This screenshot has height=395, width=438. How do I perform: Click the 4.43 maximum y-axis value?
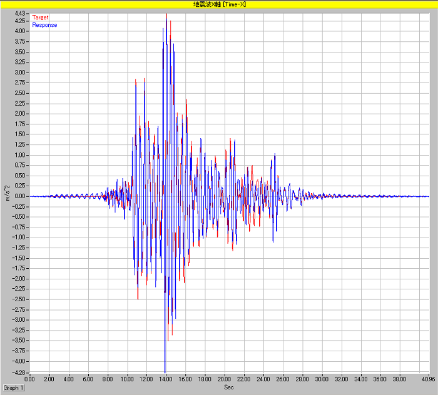tap(20, 13)
